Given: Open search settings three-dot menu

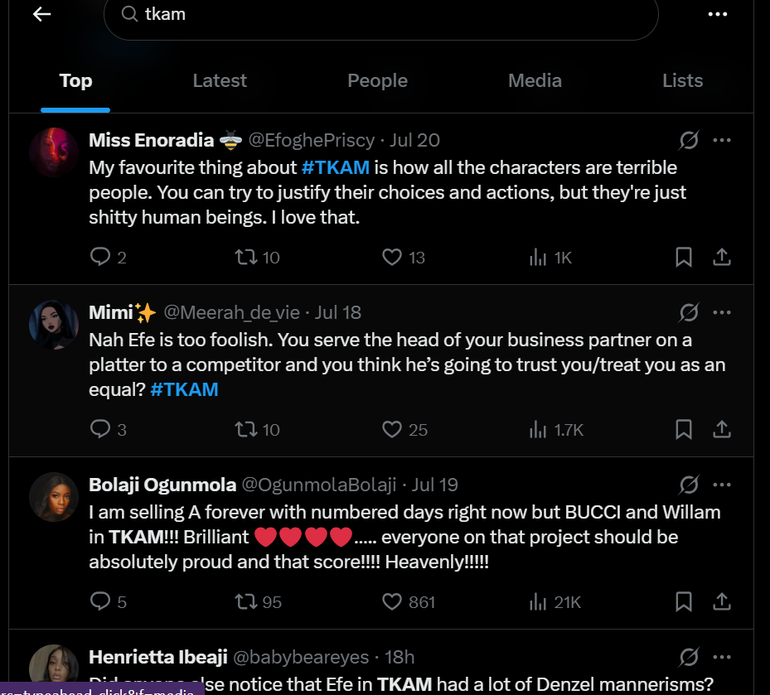Looking at the screenshot, I should (x=717, y=14).
